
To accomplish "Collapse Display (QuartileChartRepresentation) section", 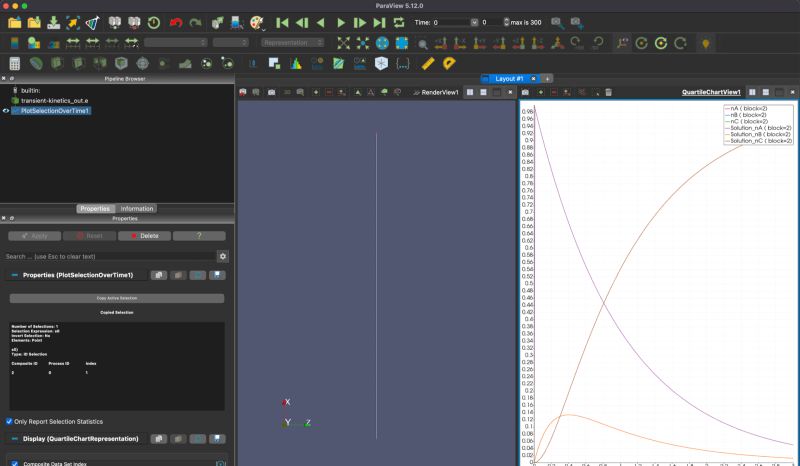I will tap(14, 439).
